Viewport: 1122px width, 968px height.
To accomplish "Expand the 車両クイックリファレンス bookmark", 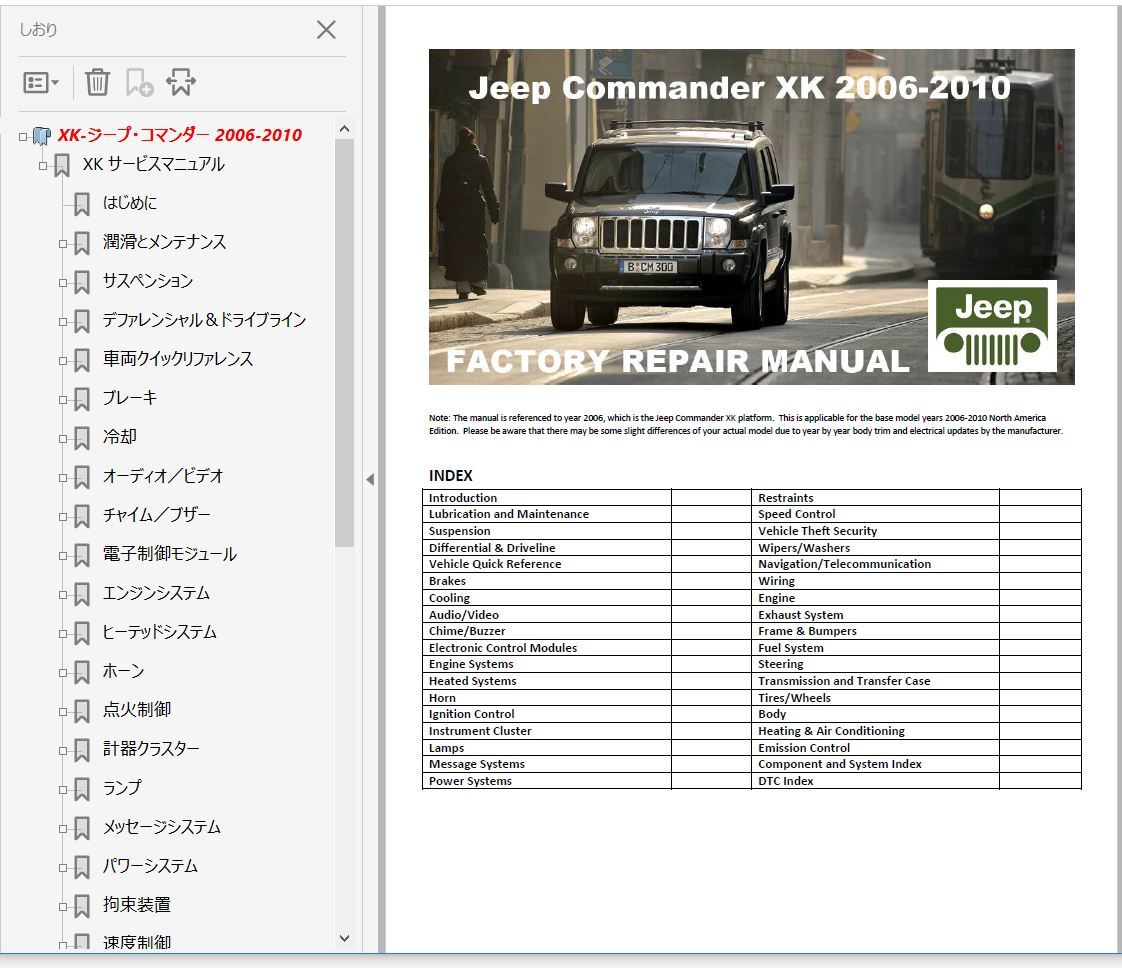I will [63, 361].
